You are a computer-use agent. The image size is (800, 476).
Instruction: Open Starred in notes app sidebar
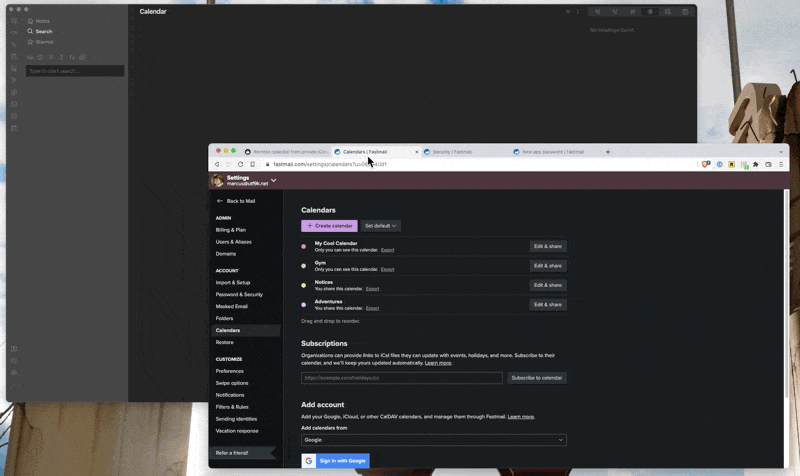pyautogui.click(x=40, y=42)
